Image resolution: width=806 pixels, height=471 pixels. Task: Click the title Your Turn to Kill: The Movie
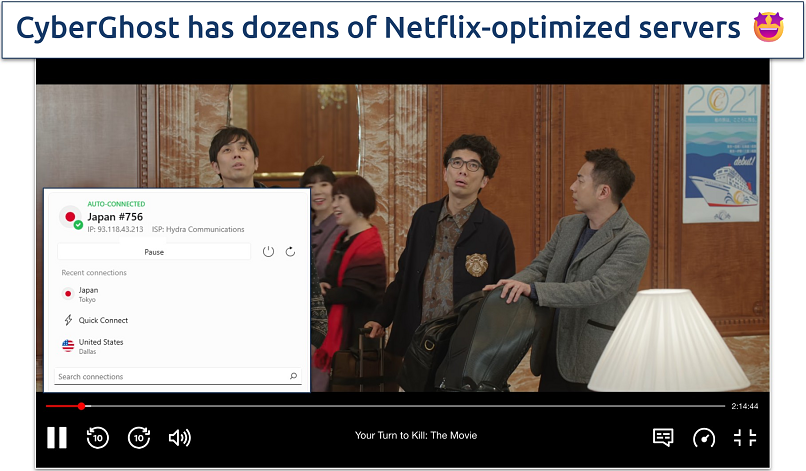[416, 436]
